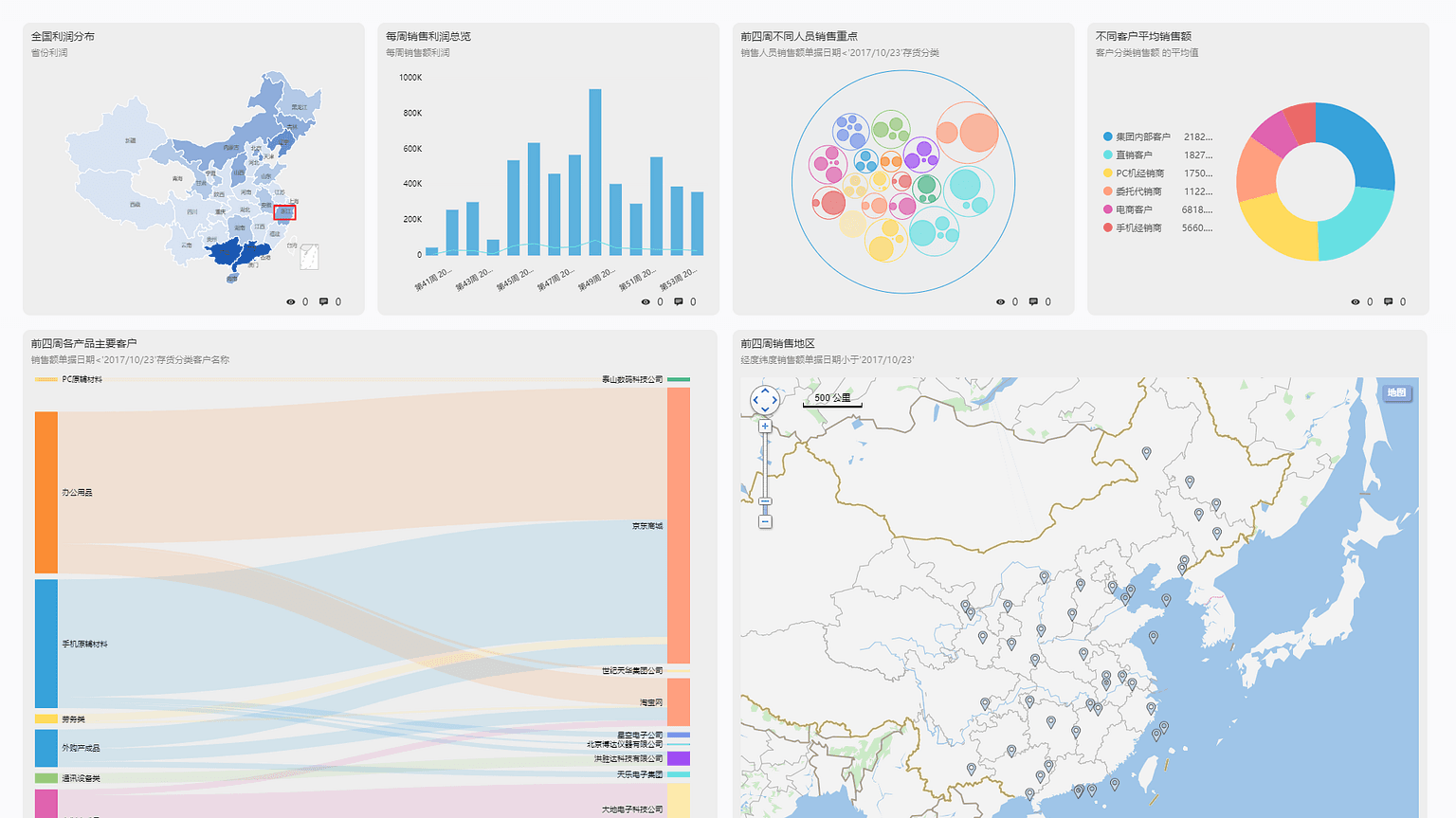The height and width of the screenshot is (818, 1456).
Task: Pan the sales map right with the arrow
Action: tap(774, 400)
